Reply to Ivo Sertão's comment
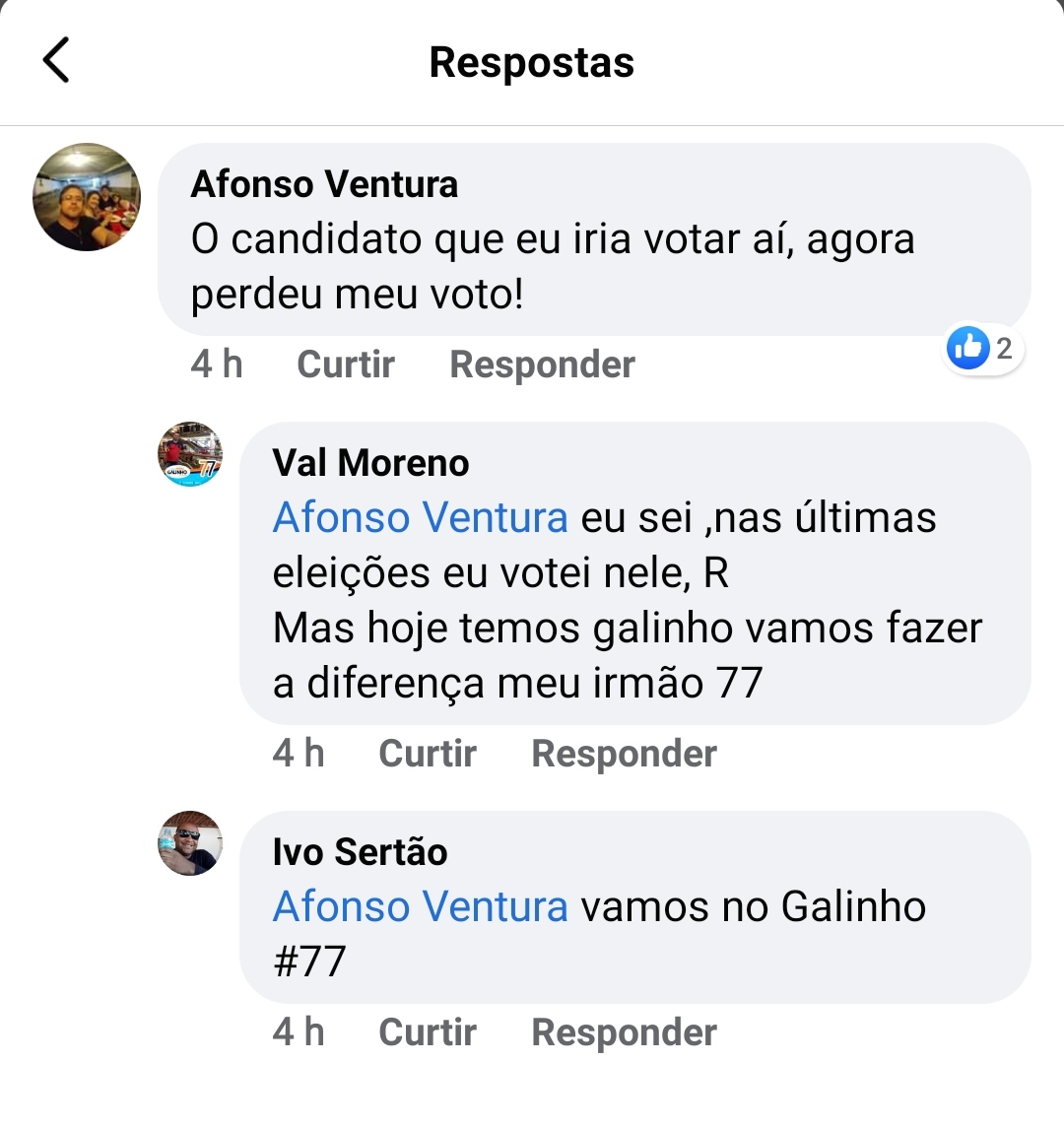 pos(624,1032)
